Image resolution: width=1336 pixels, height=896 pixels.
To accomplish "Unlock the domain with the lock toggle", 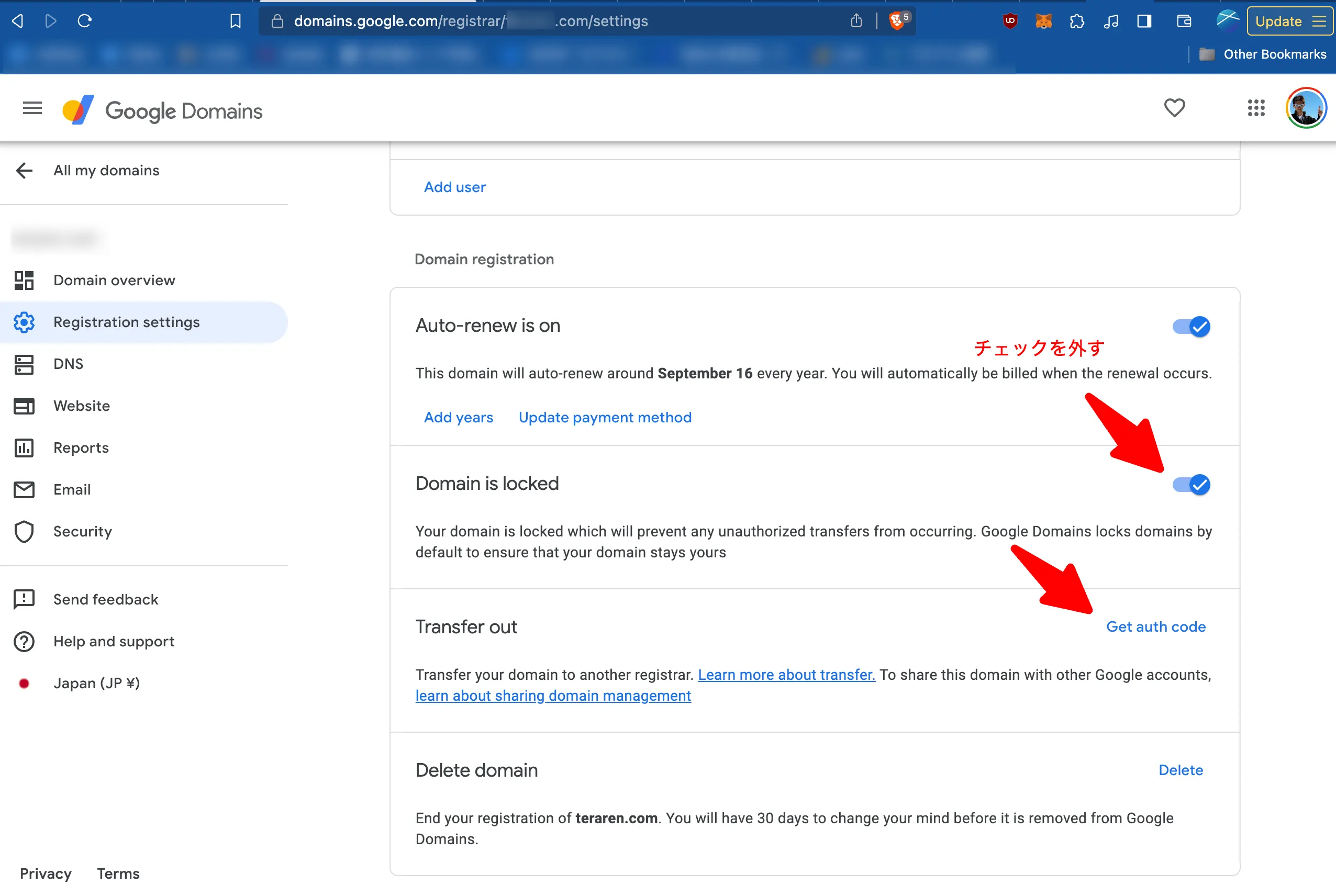I will pyautogui.click(x=1192, y=485).
